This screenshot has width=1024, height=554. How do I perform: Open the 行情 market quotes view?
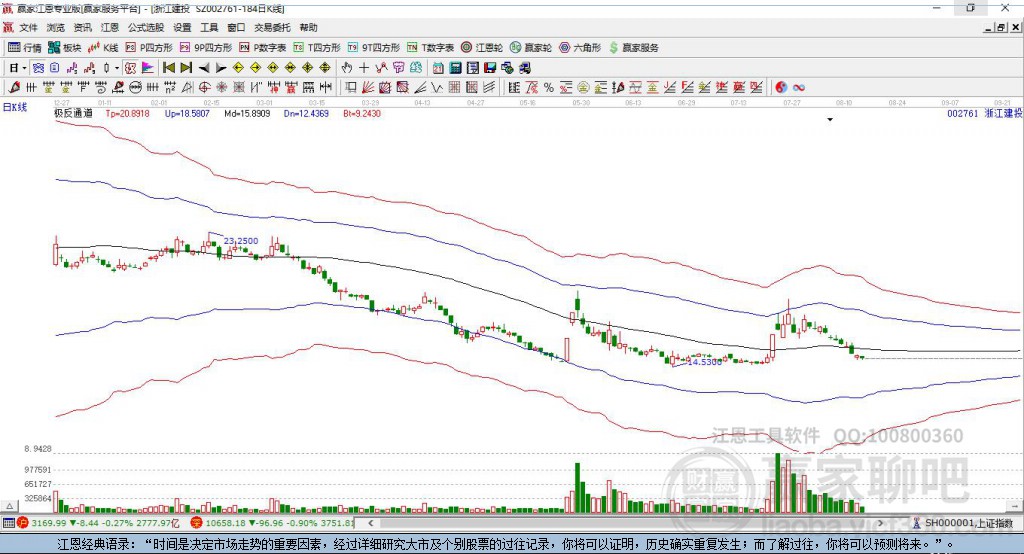coord(24,48)
